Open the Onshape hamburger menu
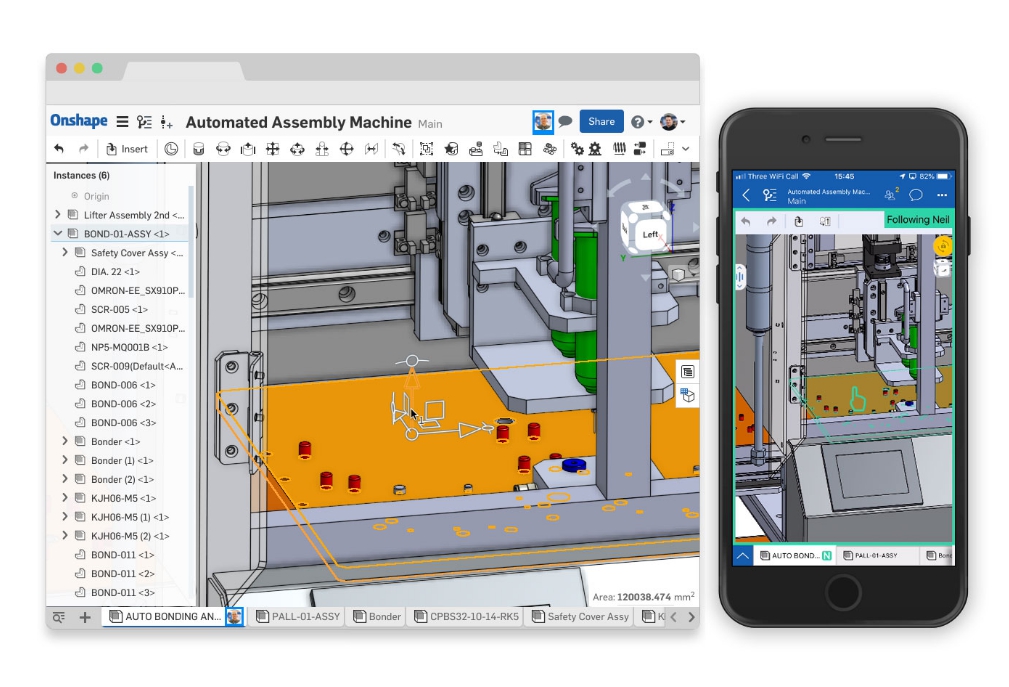 pos(122,122)
